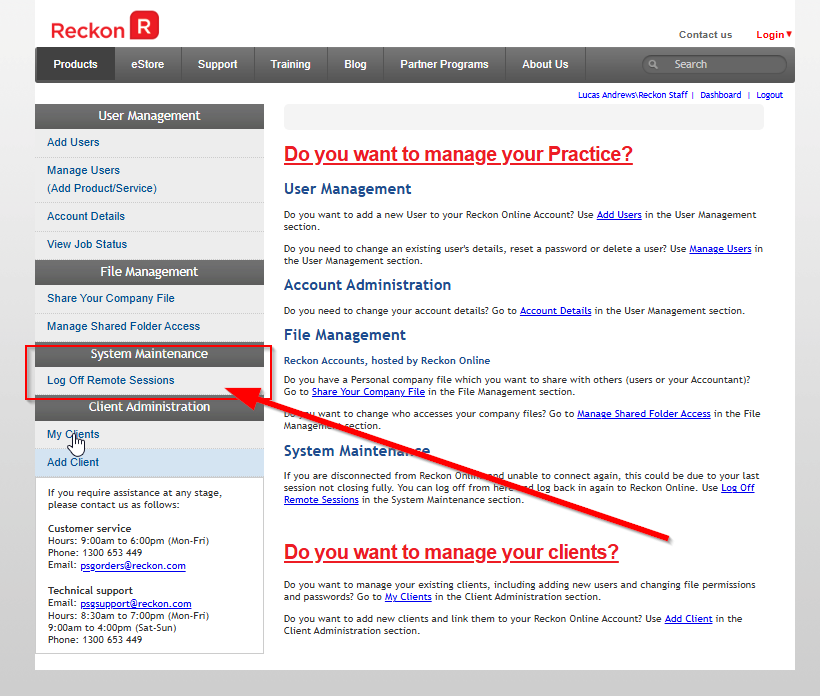Click the 'Do you want to manage your clients?' heading

pos(451,552)
